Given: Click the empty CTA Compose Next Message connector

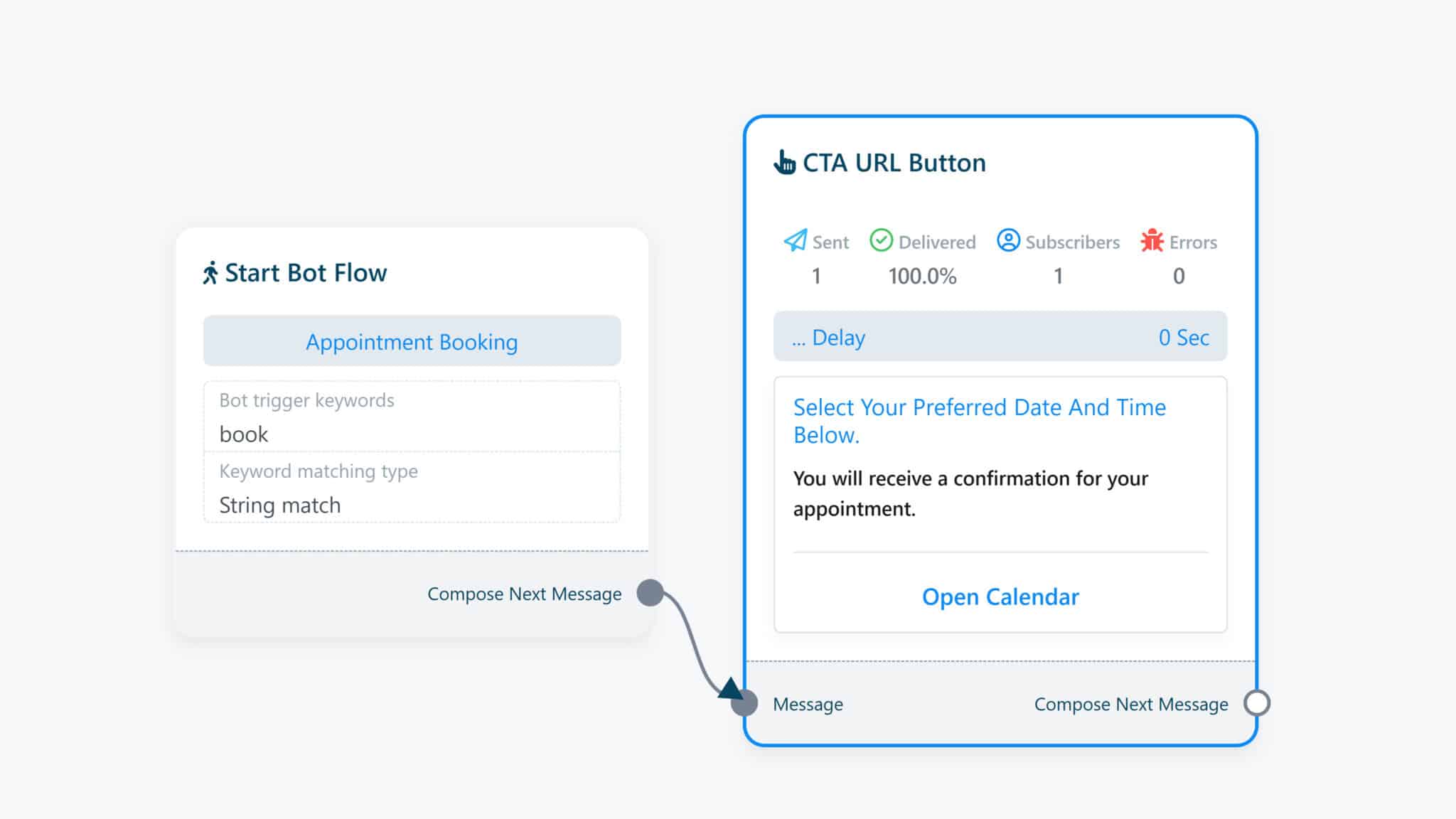Looking at the screenshot, I should pyautogui.click(x=1257, y=703).
